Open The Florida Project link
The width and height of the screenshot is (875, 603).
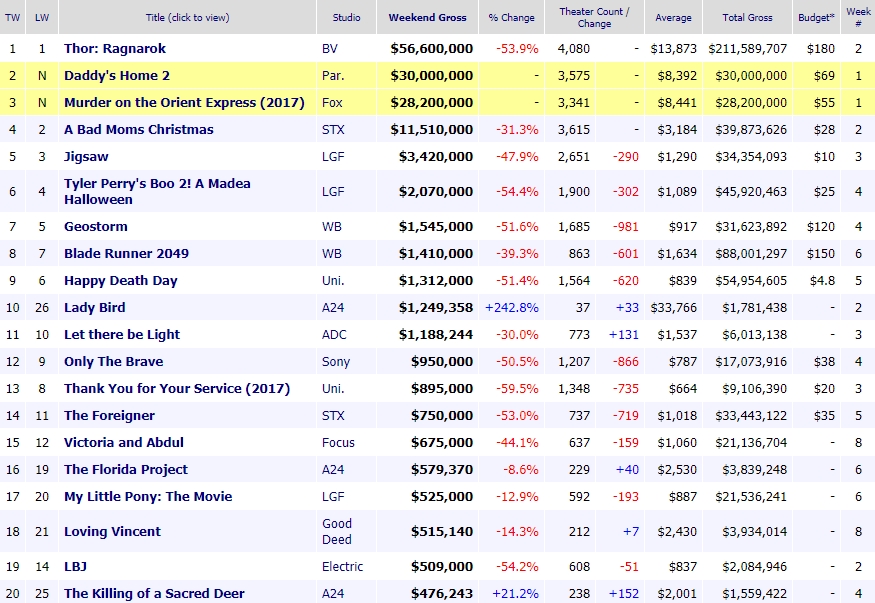point(126,470)
